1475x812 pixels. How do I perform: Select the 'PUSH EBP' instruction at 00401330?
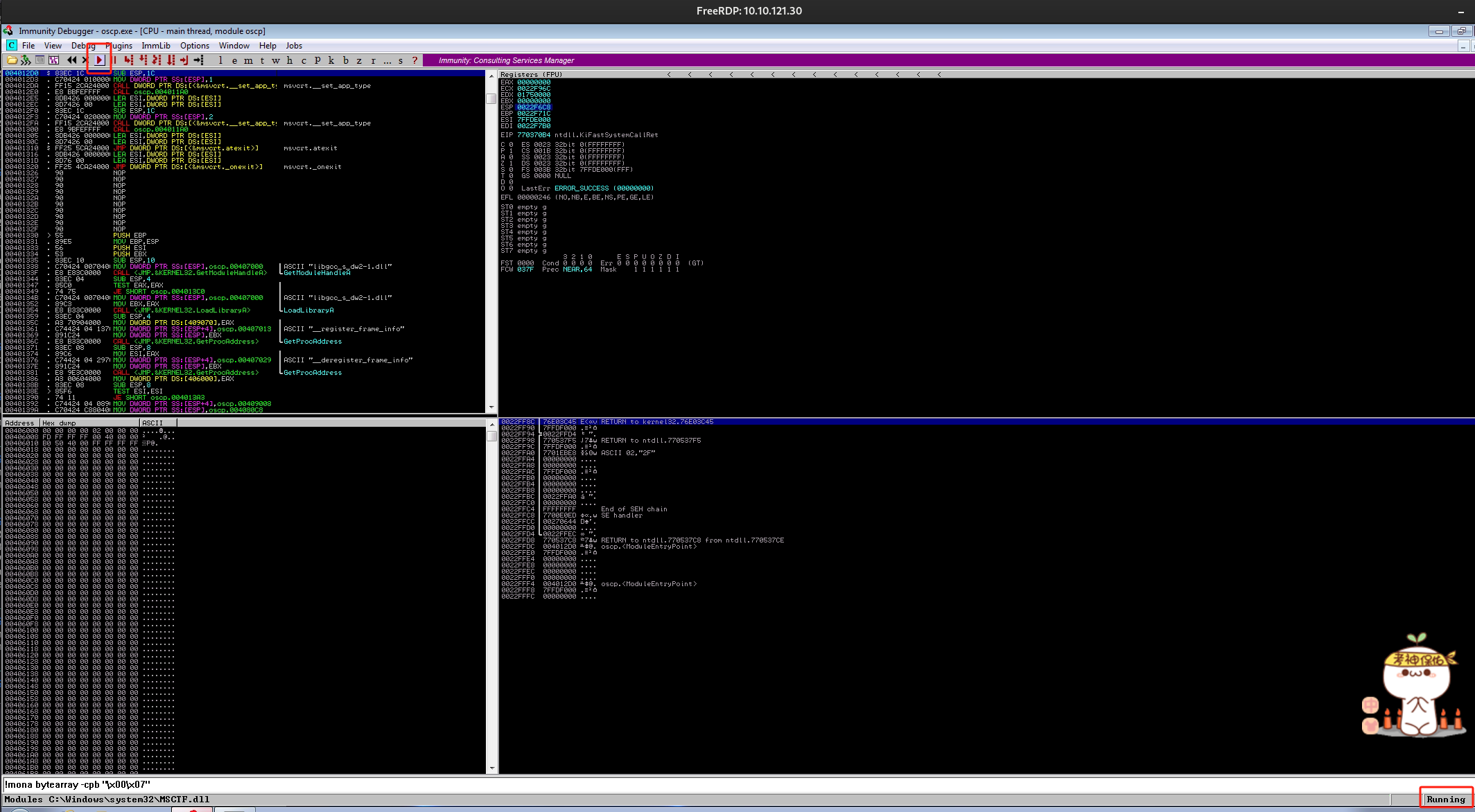coord(130,236)
